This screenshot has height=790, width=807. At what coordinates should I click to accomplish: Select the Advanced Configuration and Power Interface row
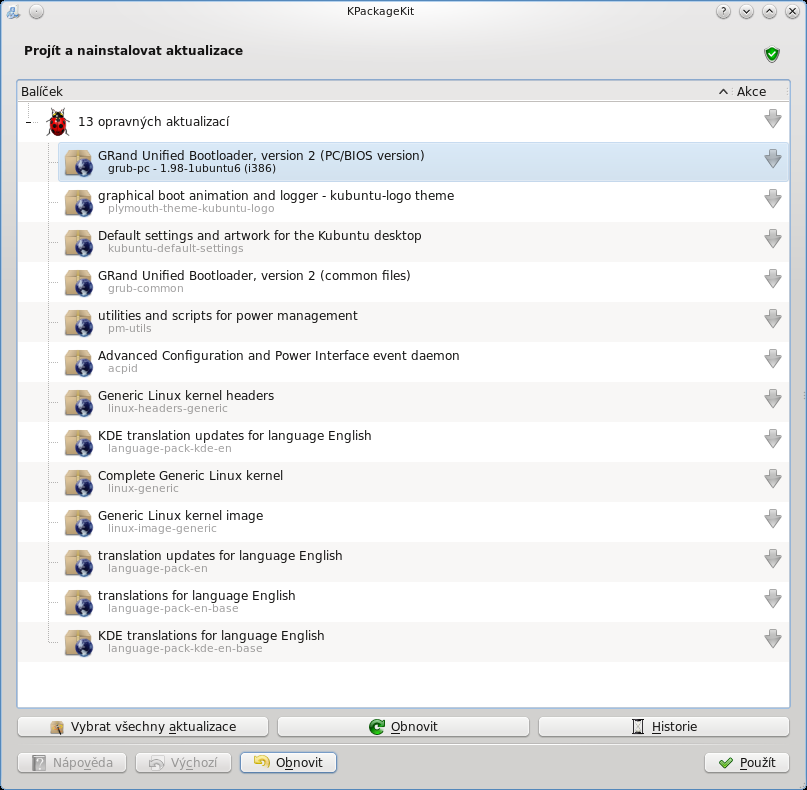pos(423,362)
